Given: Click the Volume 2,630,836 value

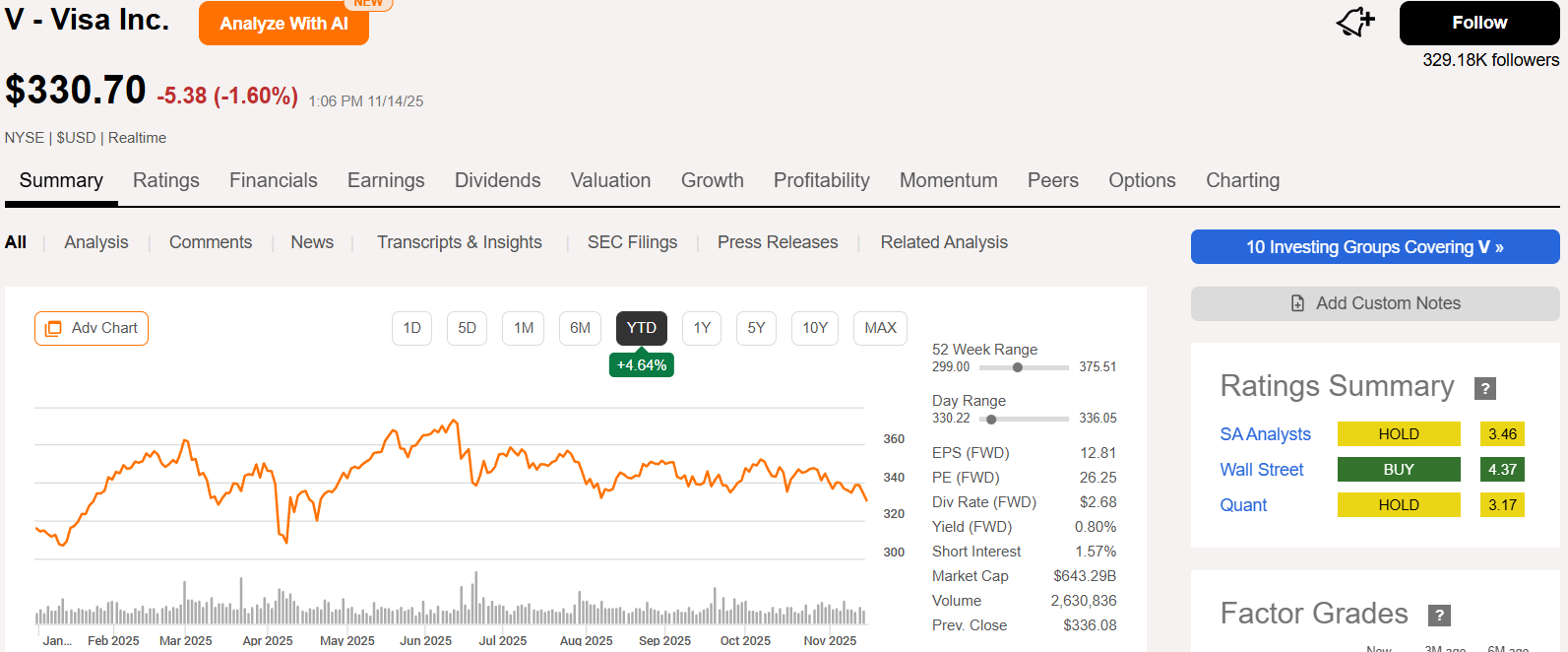Looking at the screenshot, I should point(1084,601).
